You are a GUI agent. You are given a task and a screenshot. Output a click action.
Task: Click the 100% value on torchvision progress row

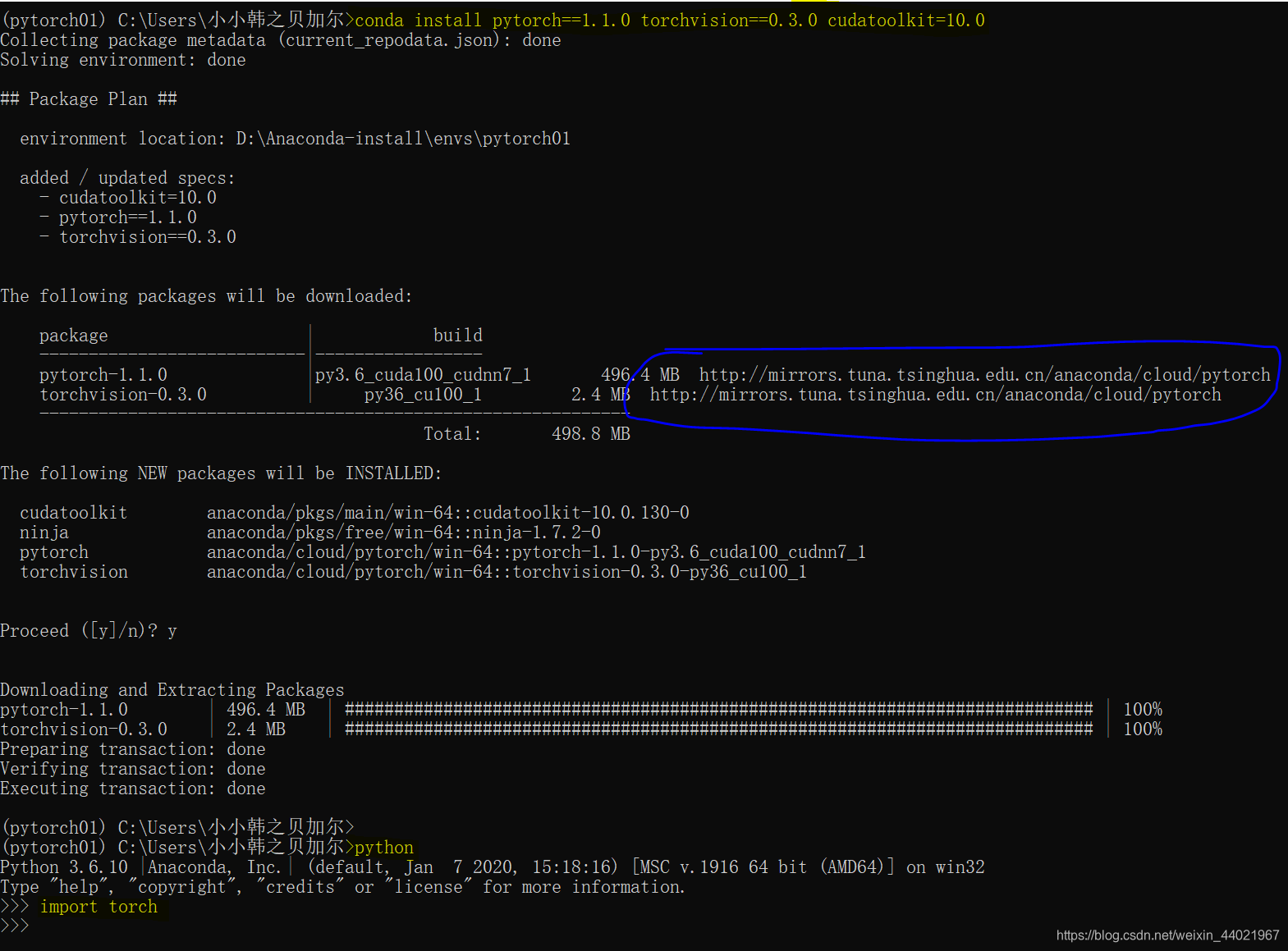click(x=1143, y=729)
